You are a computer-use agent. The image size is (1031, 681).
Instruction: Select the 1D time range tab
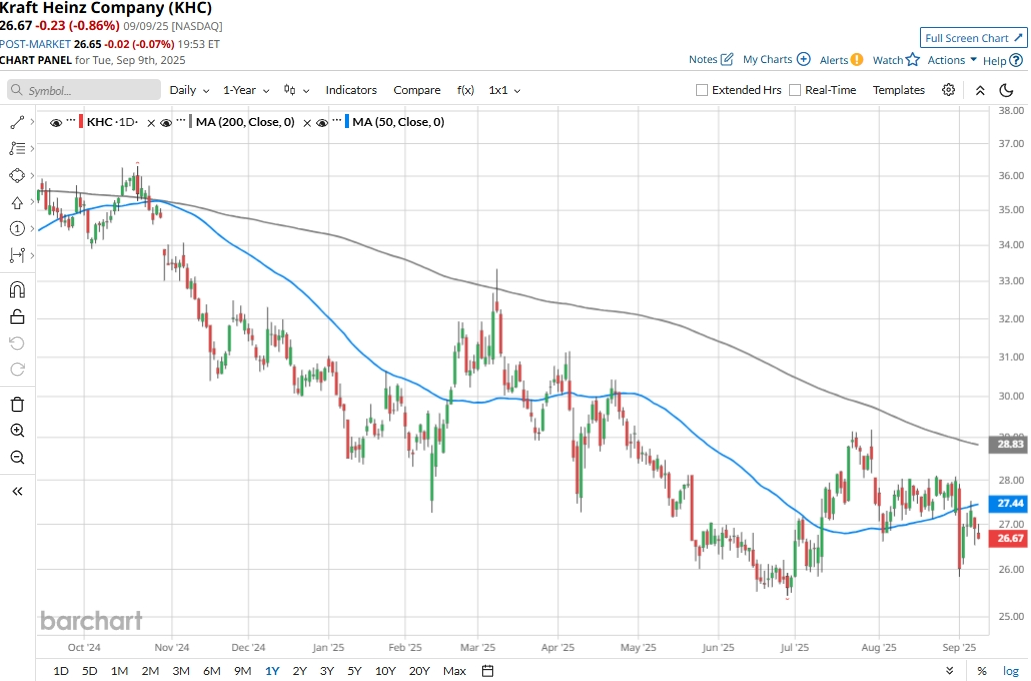point(60,671)
